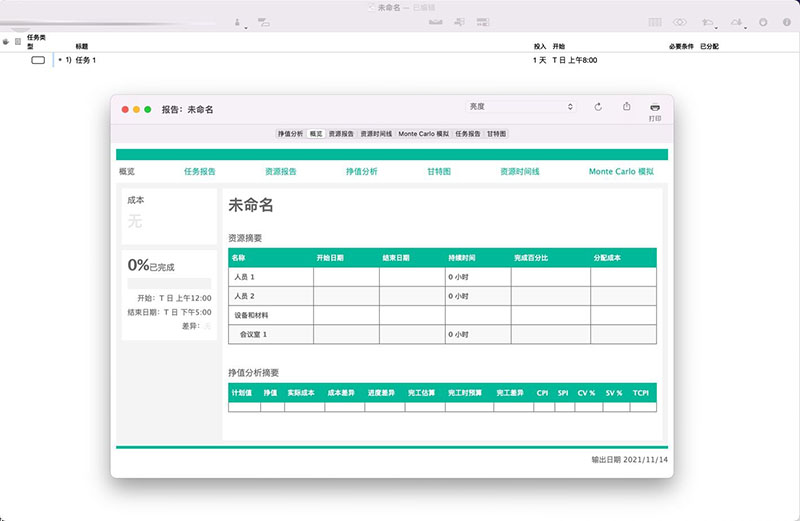Click the 人员 1 resource row
The image size is (800, 521).
coord(442,277)
